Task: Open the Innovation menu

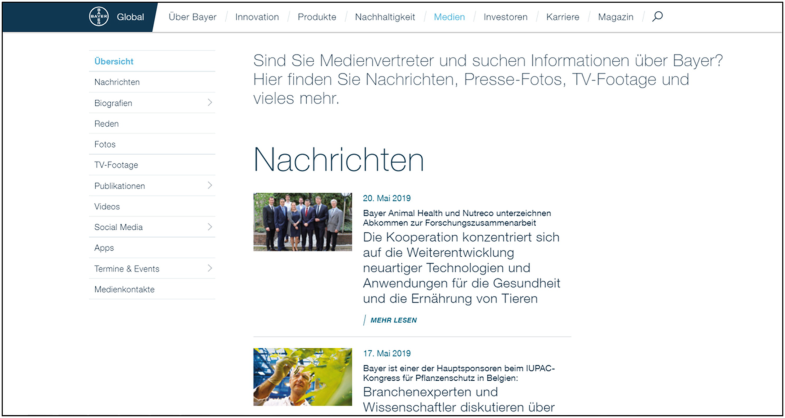Action: (257, 17)
